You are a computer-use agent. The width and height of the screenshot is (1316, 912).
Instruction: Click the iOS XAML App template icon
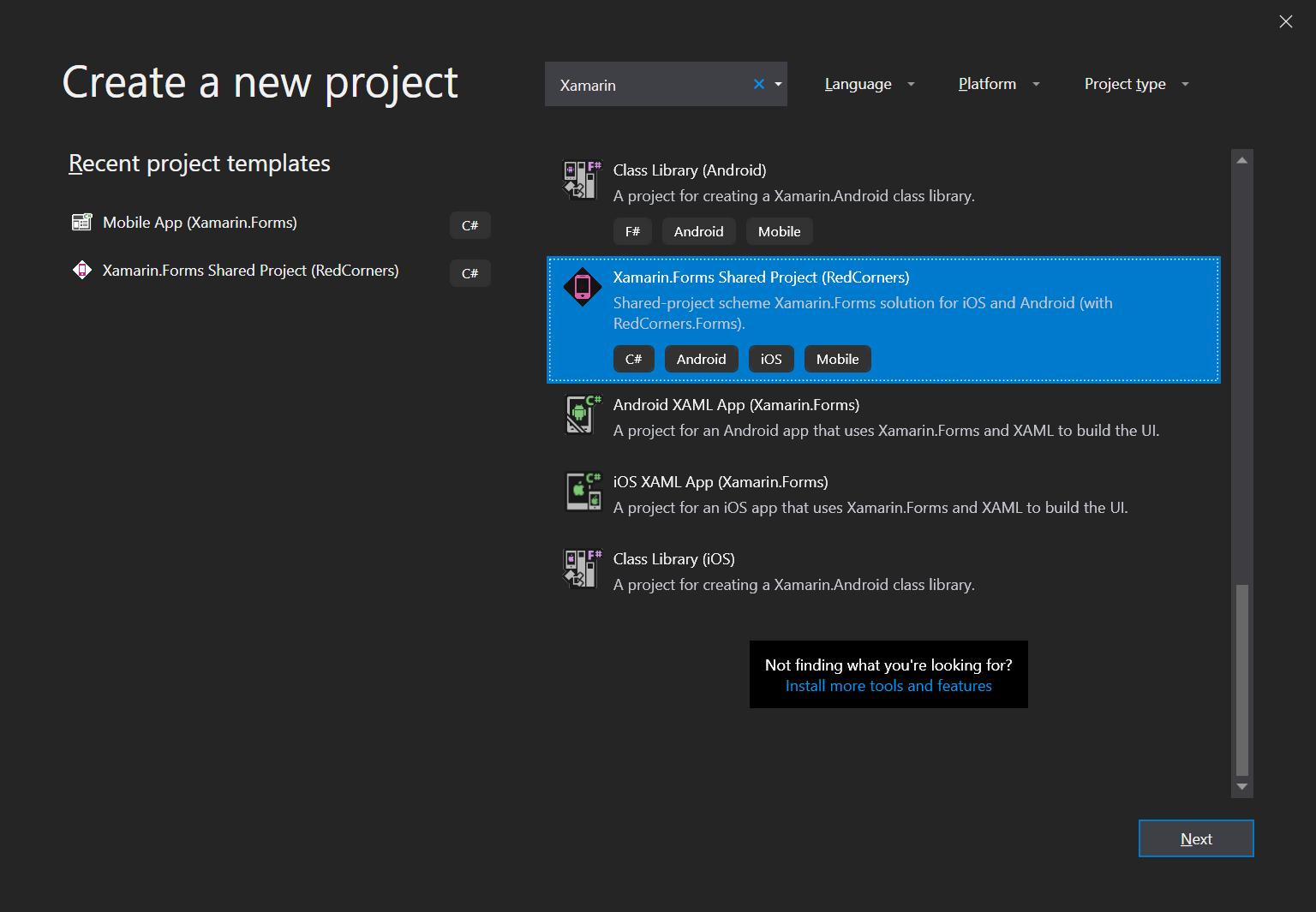pos(583,491)
